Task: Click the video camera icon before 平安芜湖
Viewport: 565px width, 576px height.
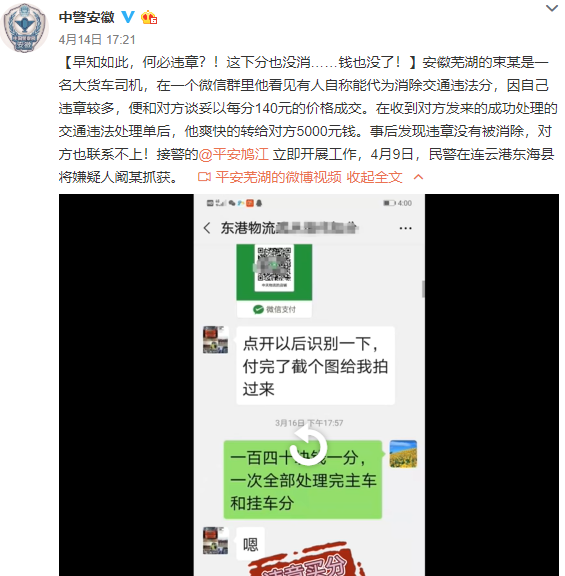Action: [x=204, y=177]
